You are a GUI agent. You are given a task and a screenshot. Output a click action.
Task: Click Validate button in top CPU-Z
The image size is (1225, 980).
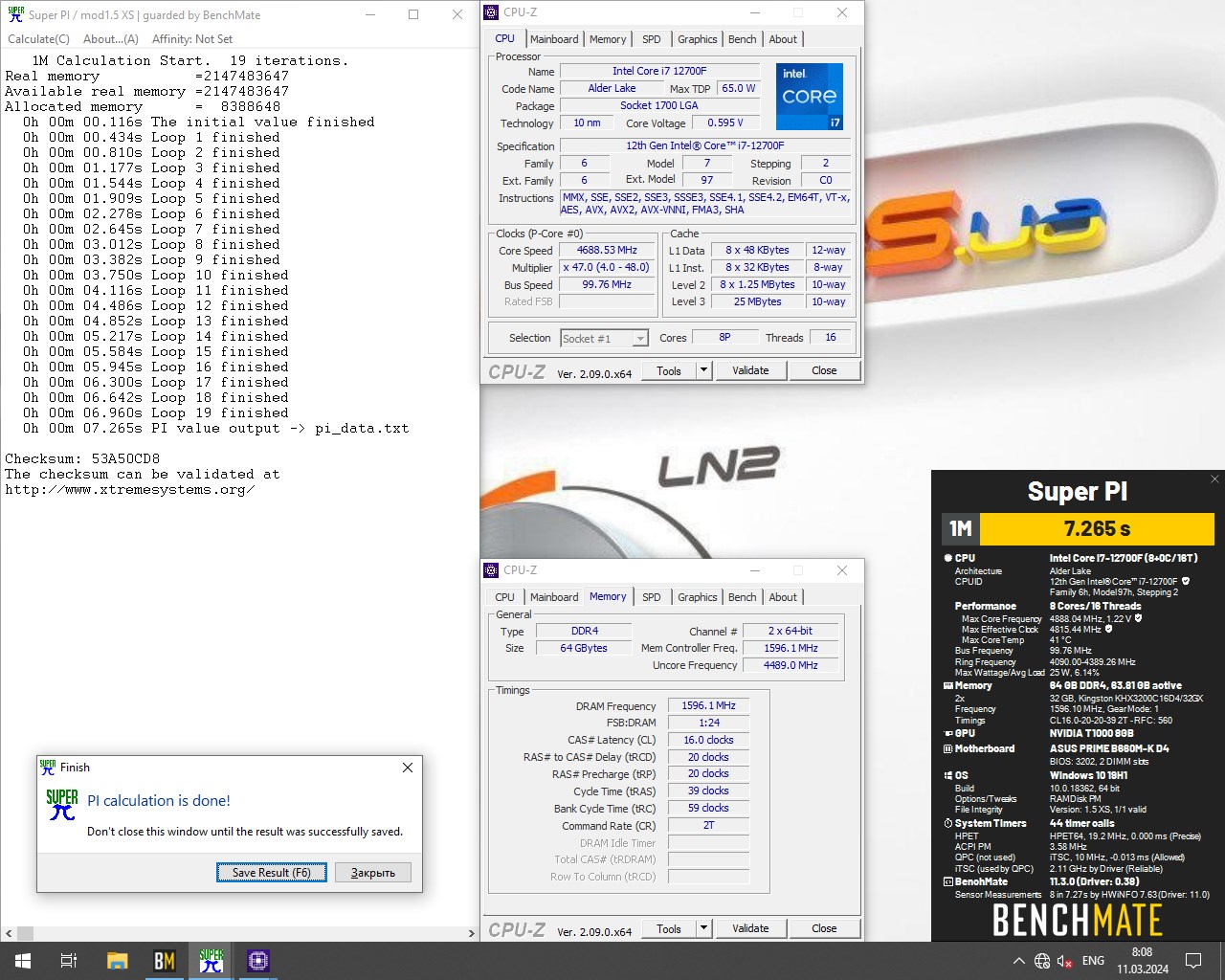click(x=750, y=370)
